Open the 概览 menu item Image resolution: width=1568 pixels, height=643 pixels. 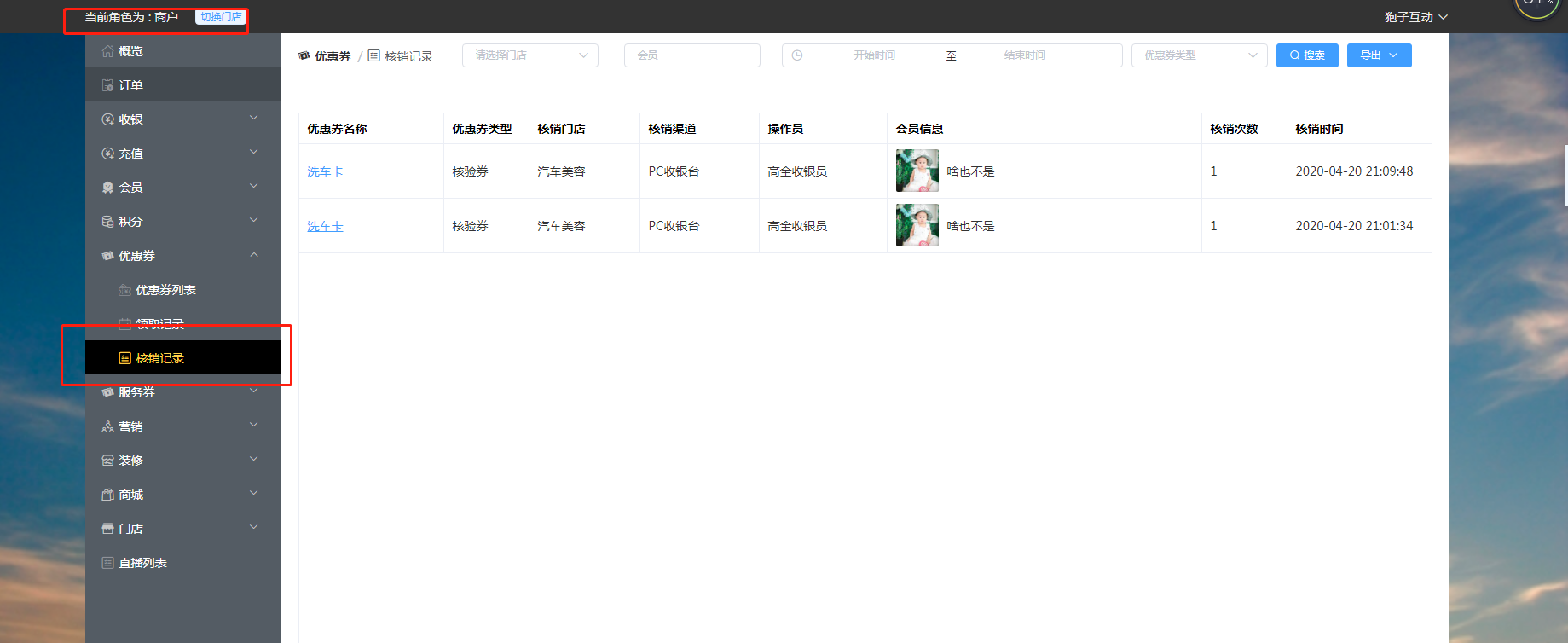pos(183,51)
